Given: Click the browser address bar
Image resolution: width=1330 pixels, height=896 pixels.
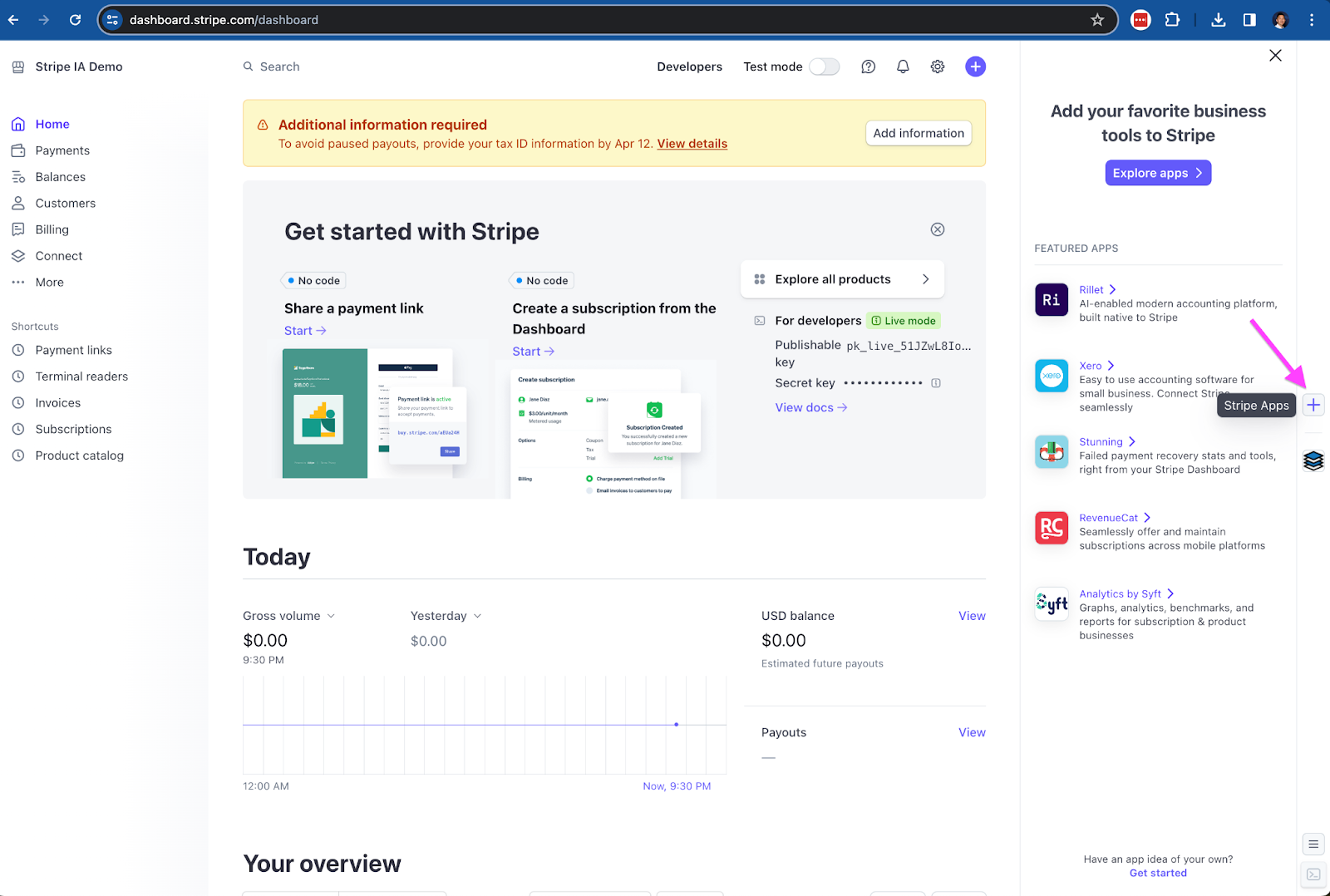Looking at the screenshot, I should [x=607, y=20].
